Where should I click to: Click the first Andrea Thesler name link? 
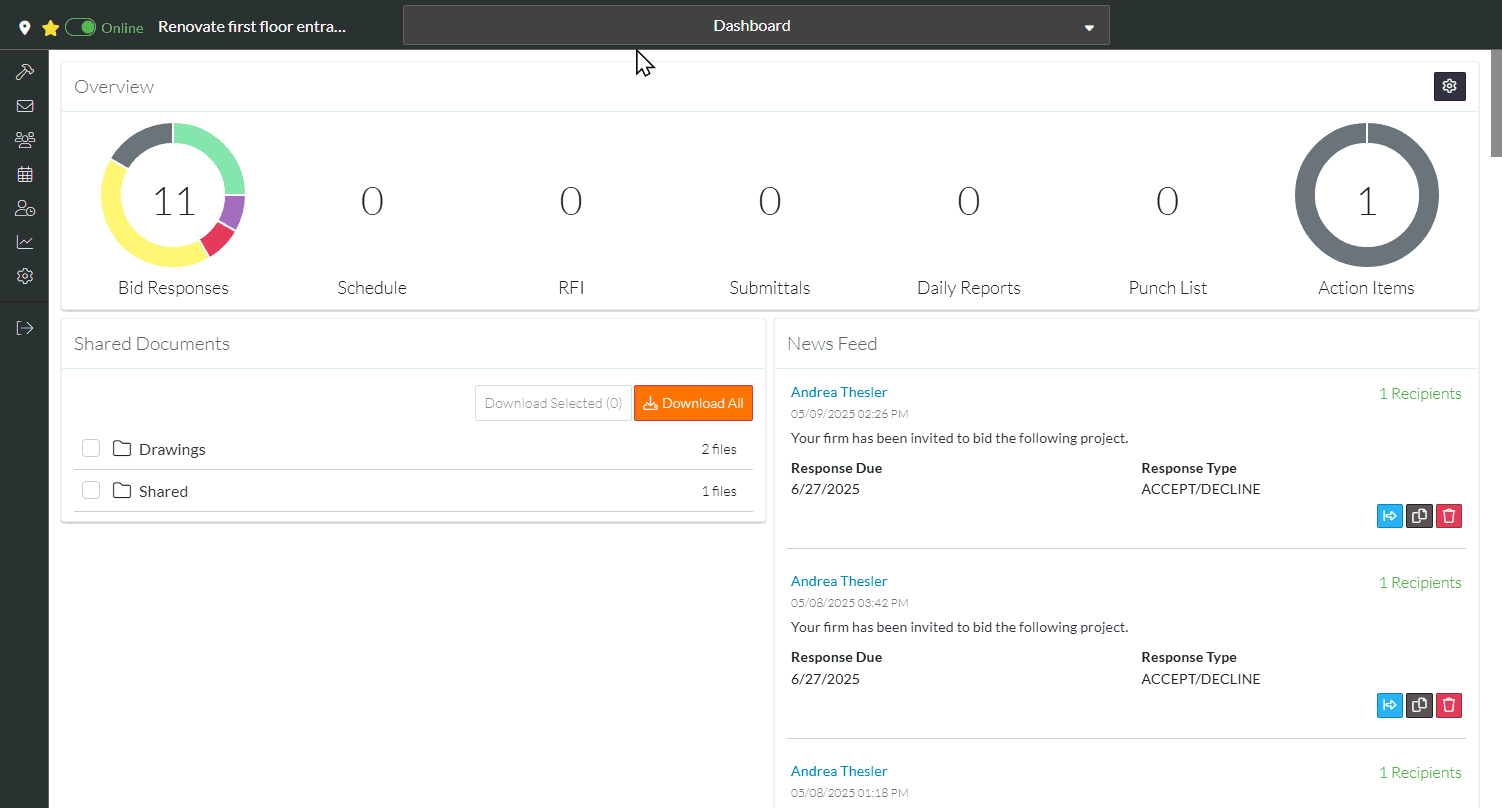838,392
